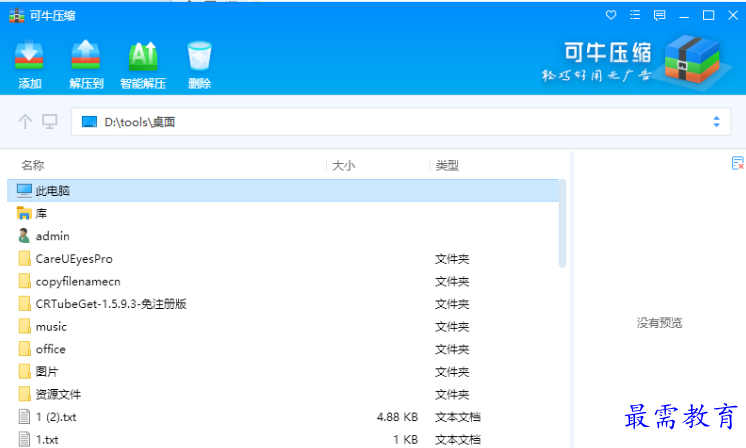Select the CareUEyesPro folder
Image resolution: width=746 pixels, height=448 pixels.
pyautogui.click(x=74, y=258)
